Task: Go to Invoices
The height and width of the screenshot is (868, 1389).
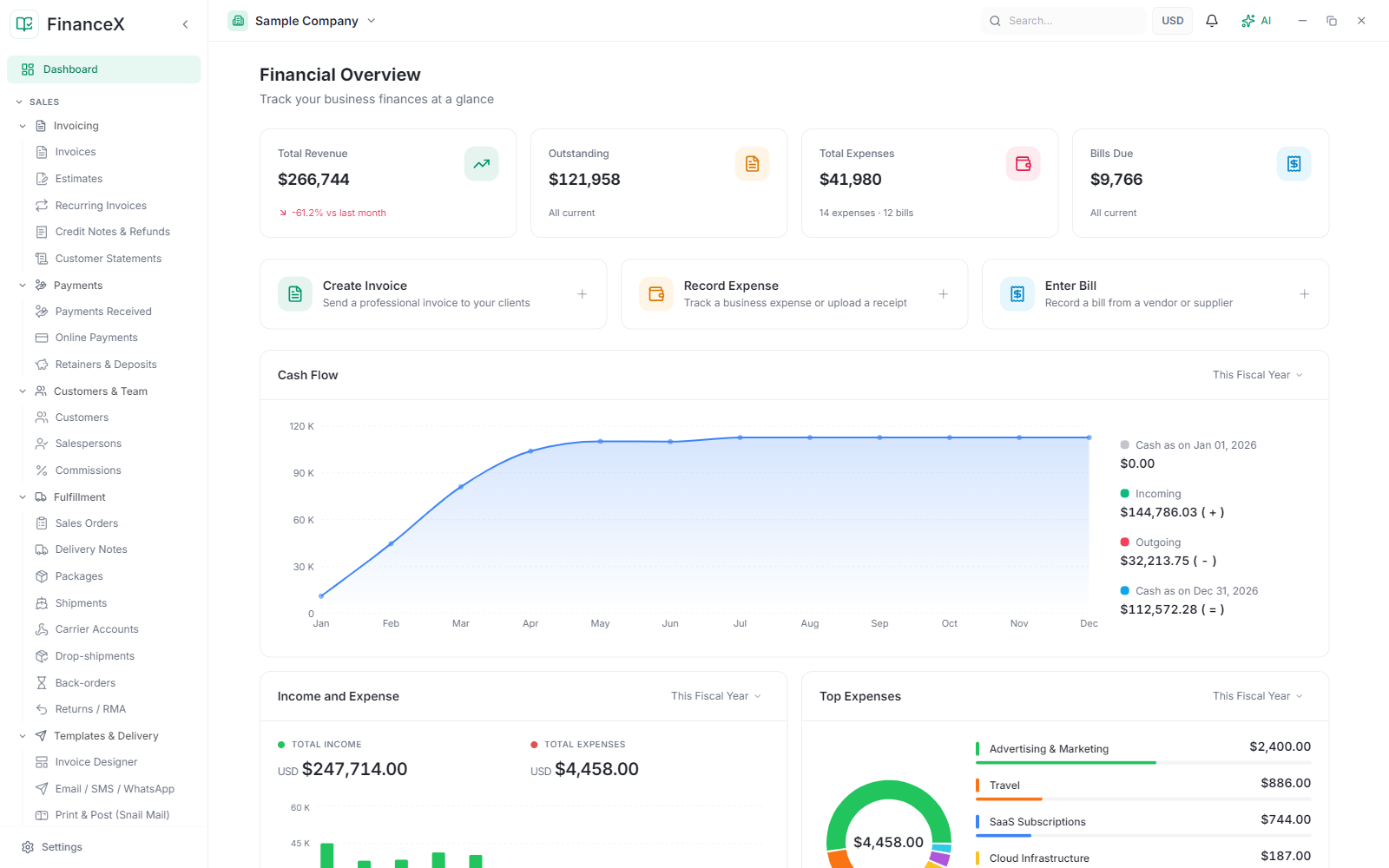Action: point(76,152)
